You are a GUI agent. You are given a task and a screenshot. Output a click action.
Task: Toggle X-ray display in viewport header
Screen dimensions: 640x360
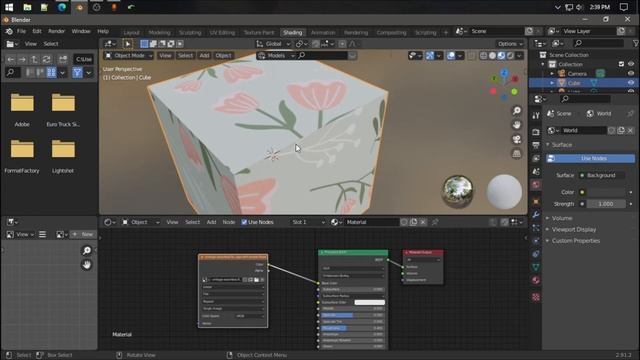(471, 56)
